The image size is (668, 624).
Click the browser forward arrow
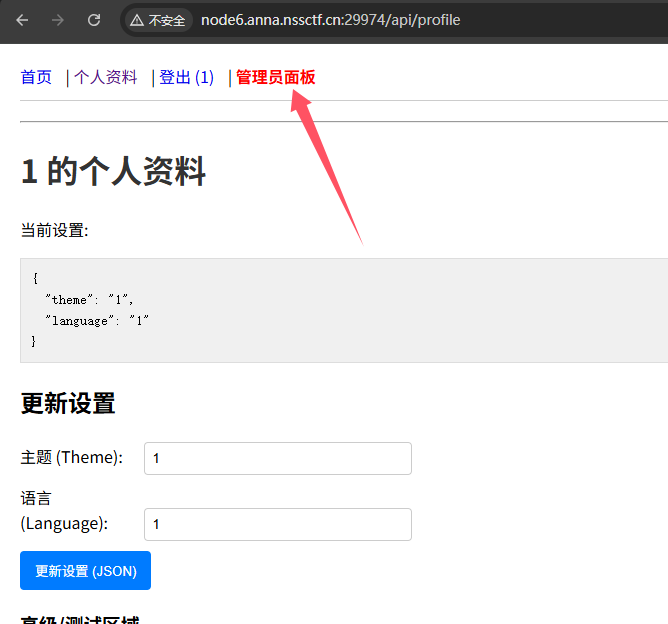click(58, 20)
